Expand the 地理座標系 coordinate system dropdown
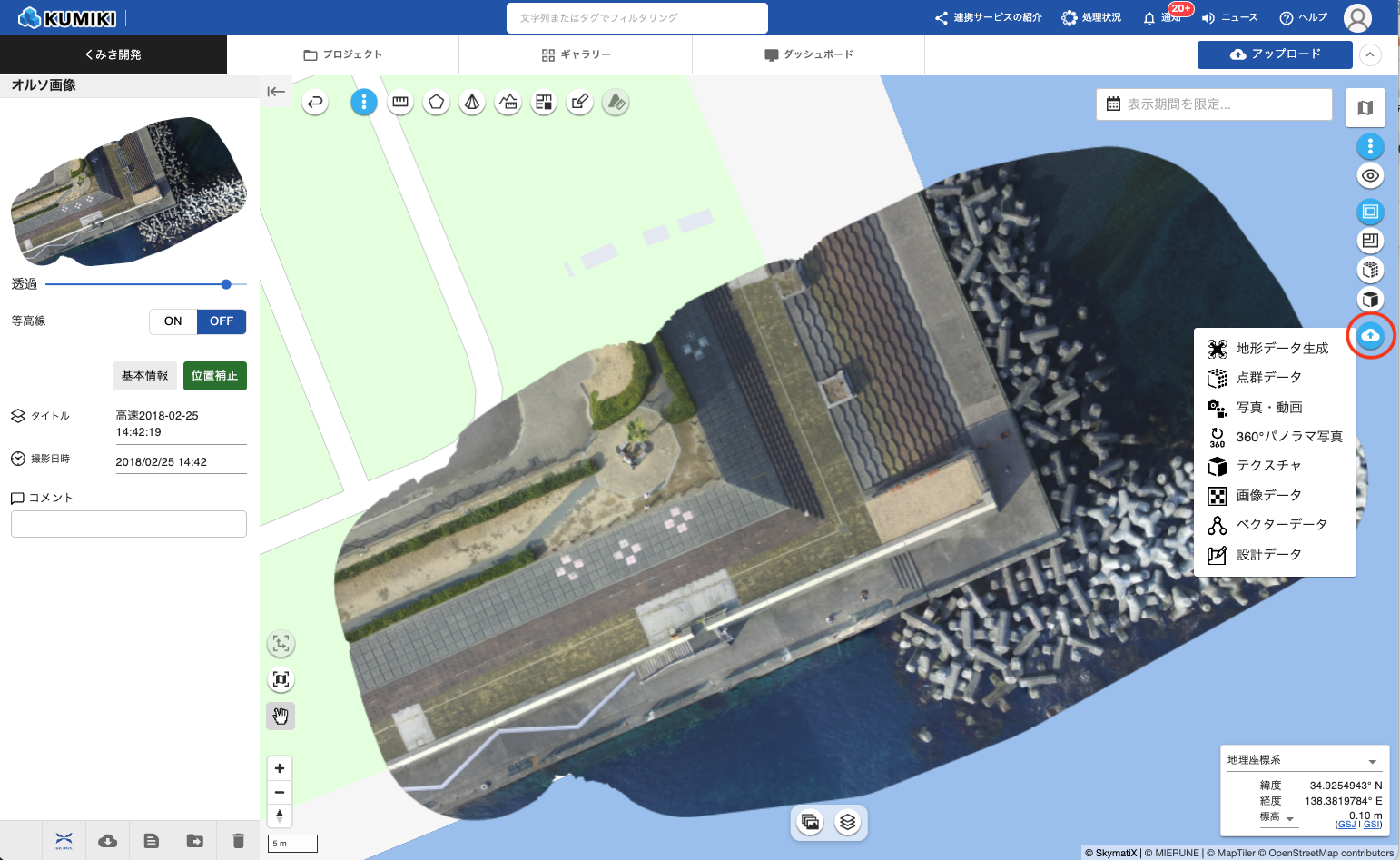Image resolution: width=1400 pixels, height=860 pixels. tap(1372, 761)
